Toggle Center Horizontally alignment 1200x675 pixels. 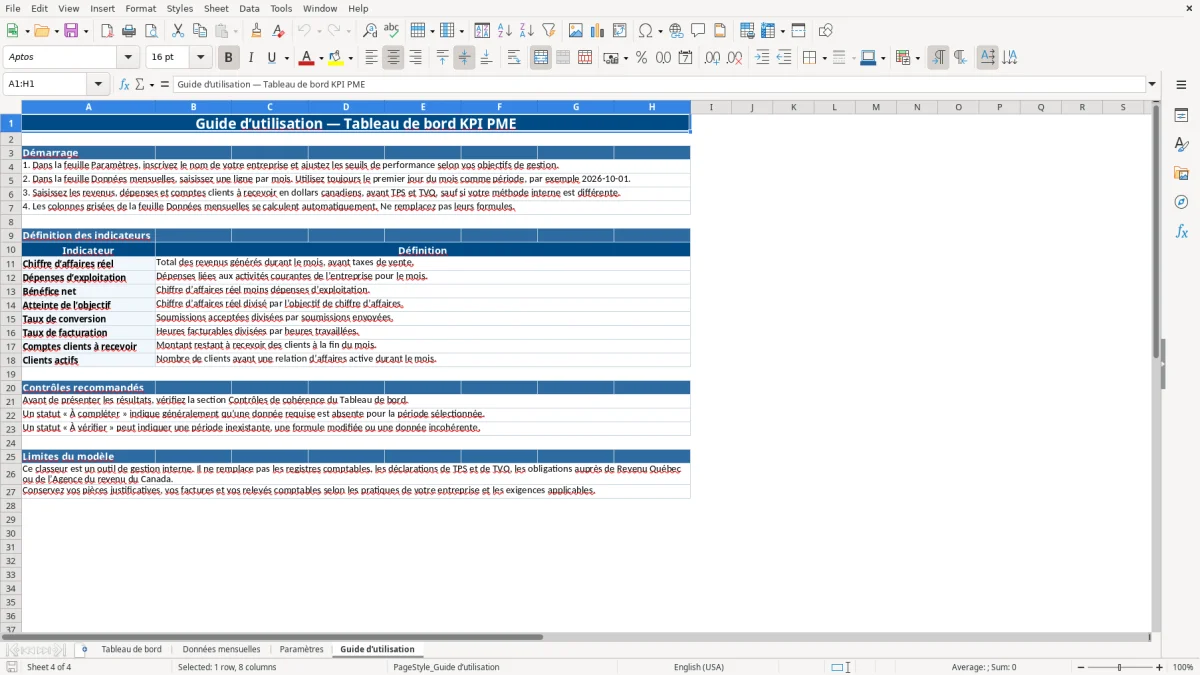pyautogui.click(x=394, y=58)
